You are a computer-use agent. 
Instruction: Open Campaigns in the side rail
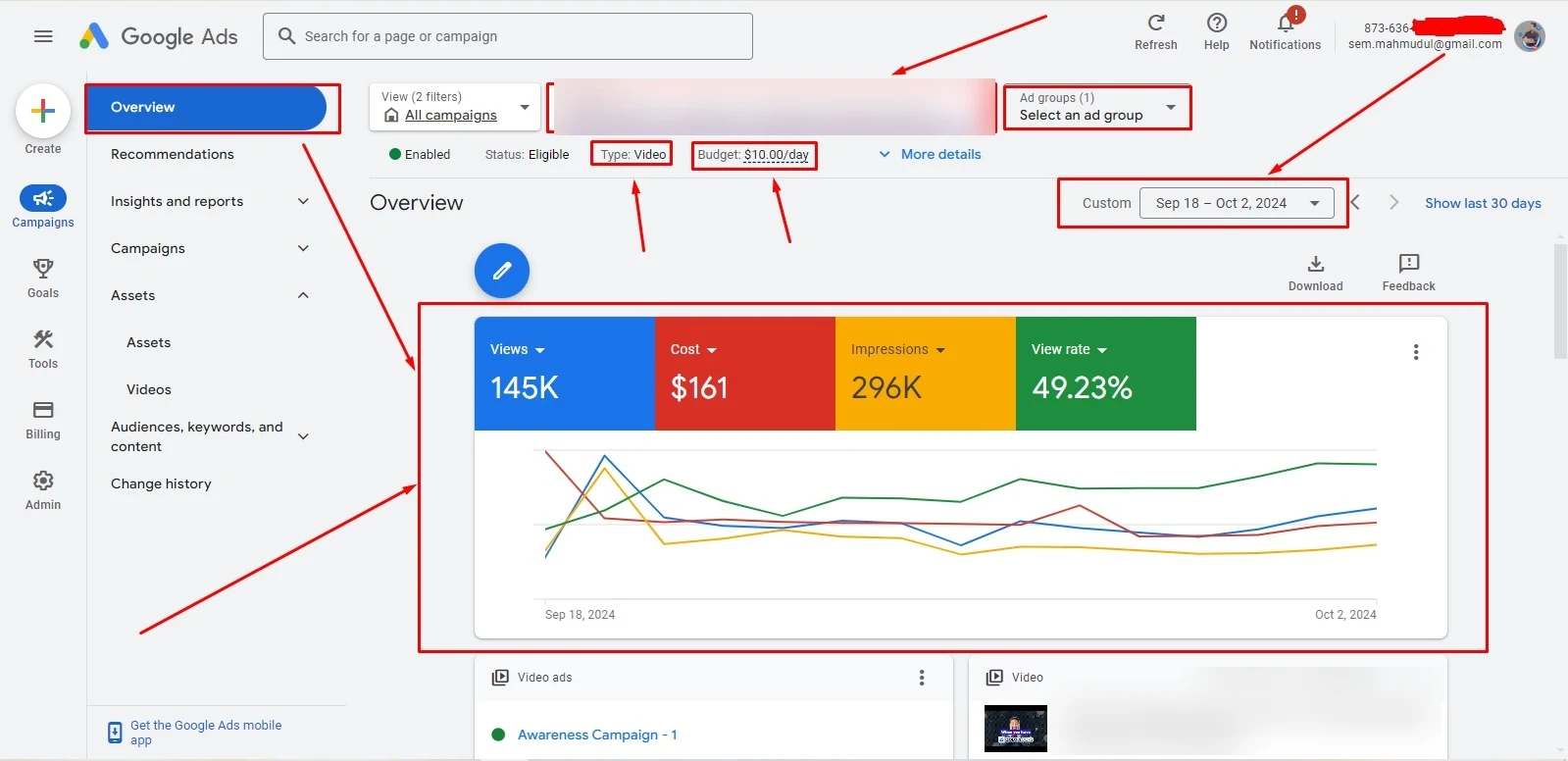(x=43, y=207)
